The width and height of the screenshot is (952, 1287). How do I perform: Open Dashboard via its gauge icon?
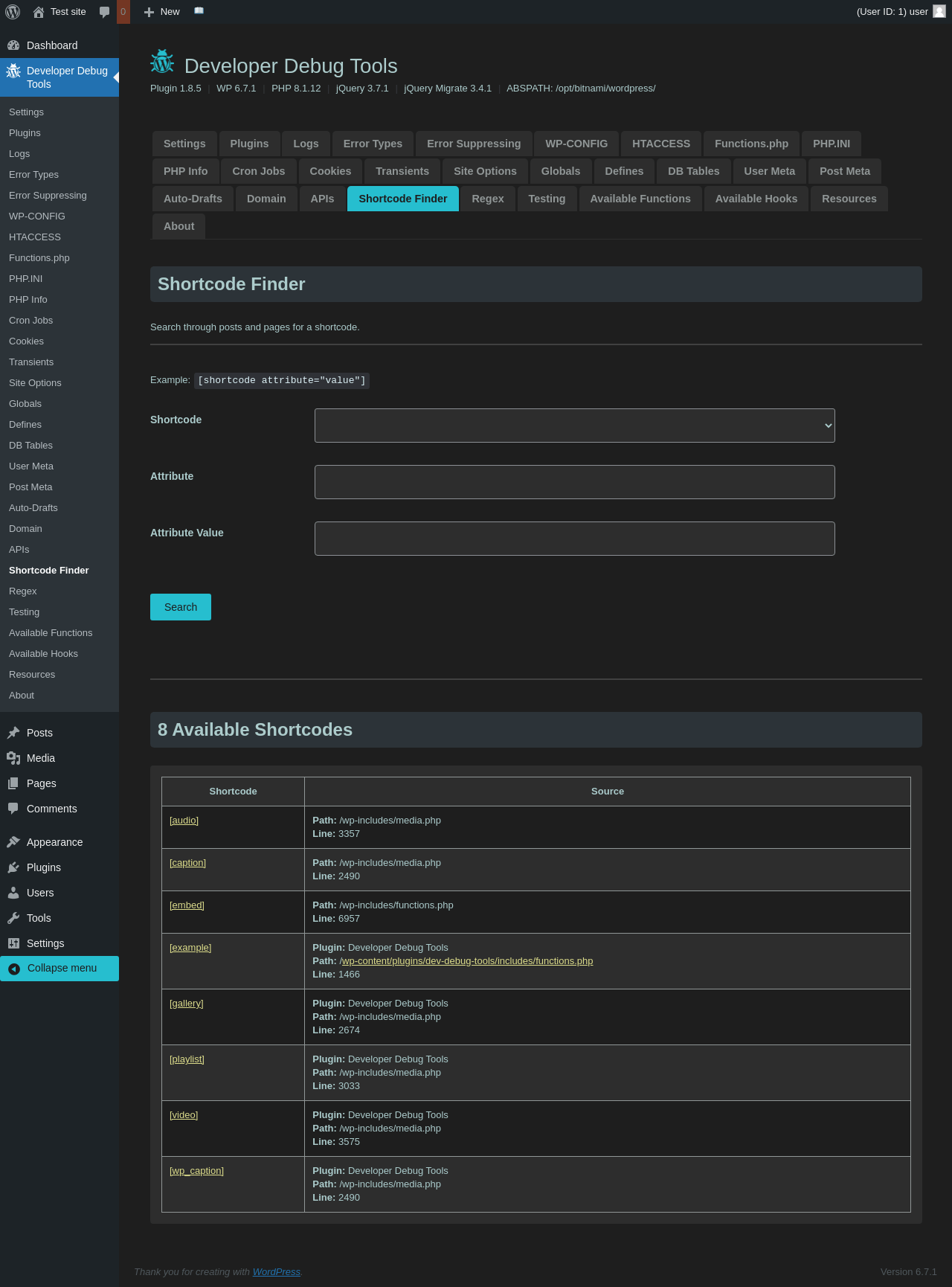pyautogui.click(x=13, y=45)
